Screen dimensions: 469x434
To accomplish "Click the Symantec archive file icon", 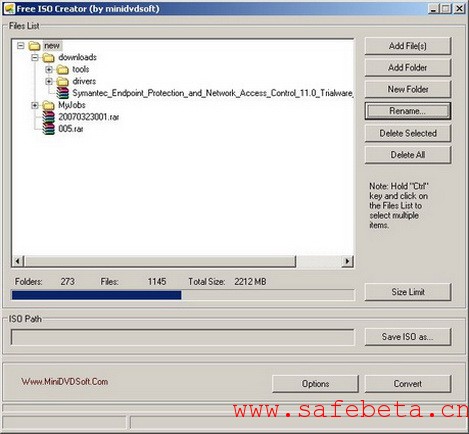I will coord(63,93).
